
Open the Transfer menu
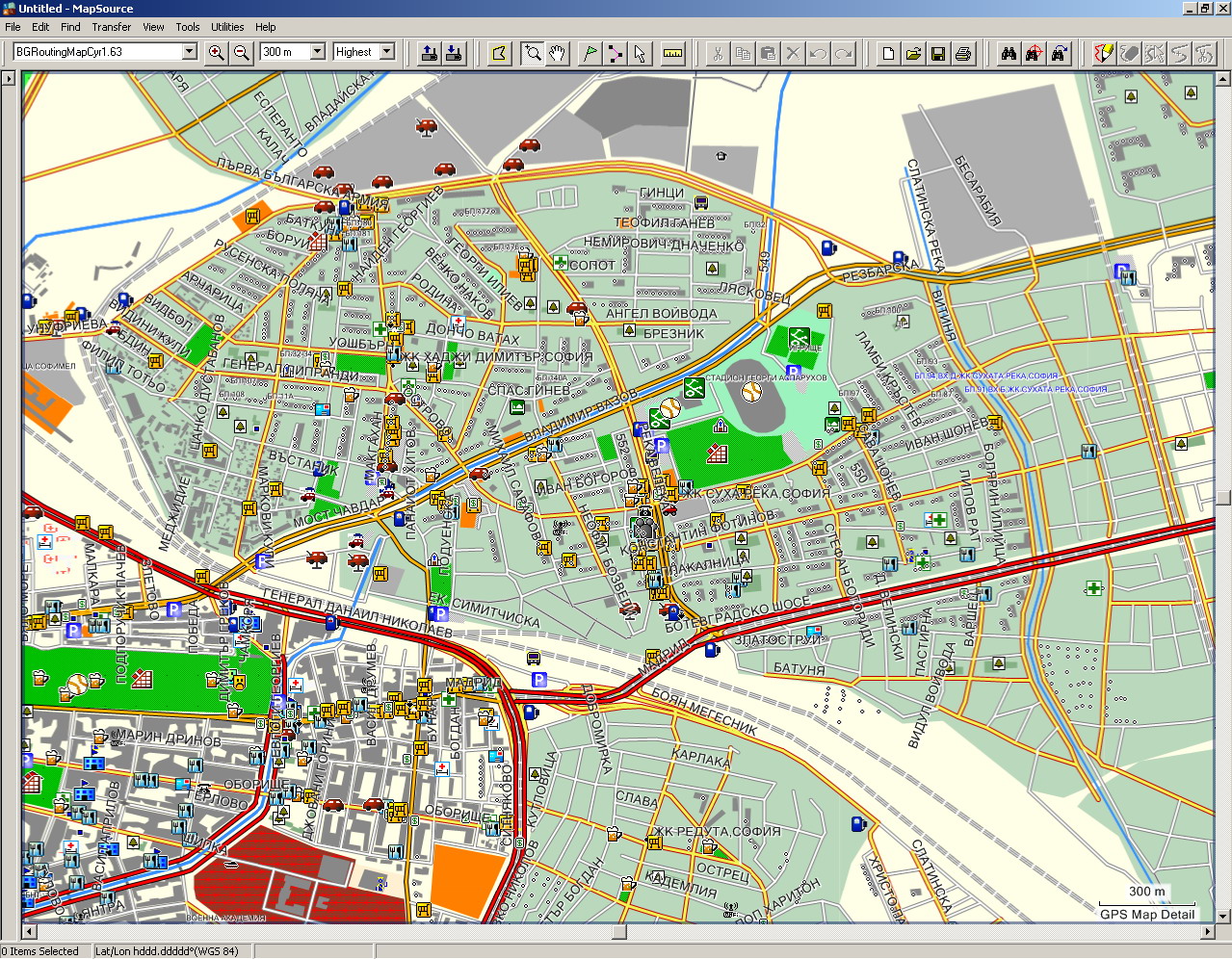click(112, 27)
